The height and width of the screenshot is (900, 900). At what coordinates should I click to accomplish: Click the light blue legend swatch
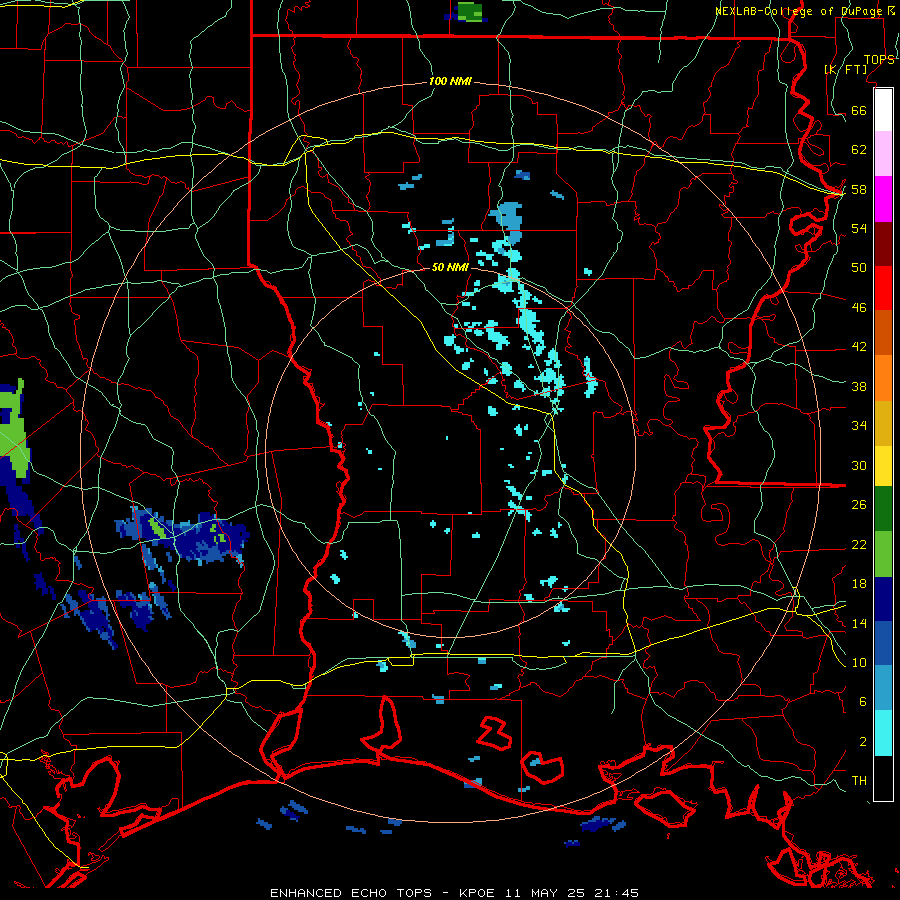click(x=883, y=688)
